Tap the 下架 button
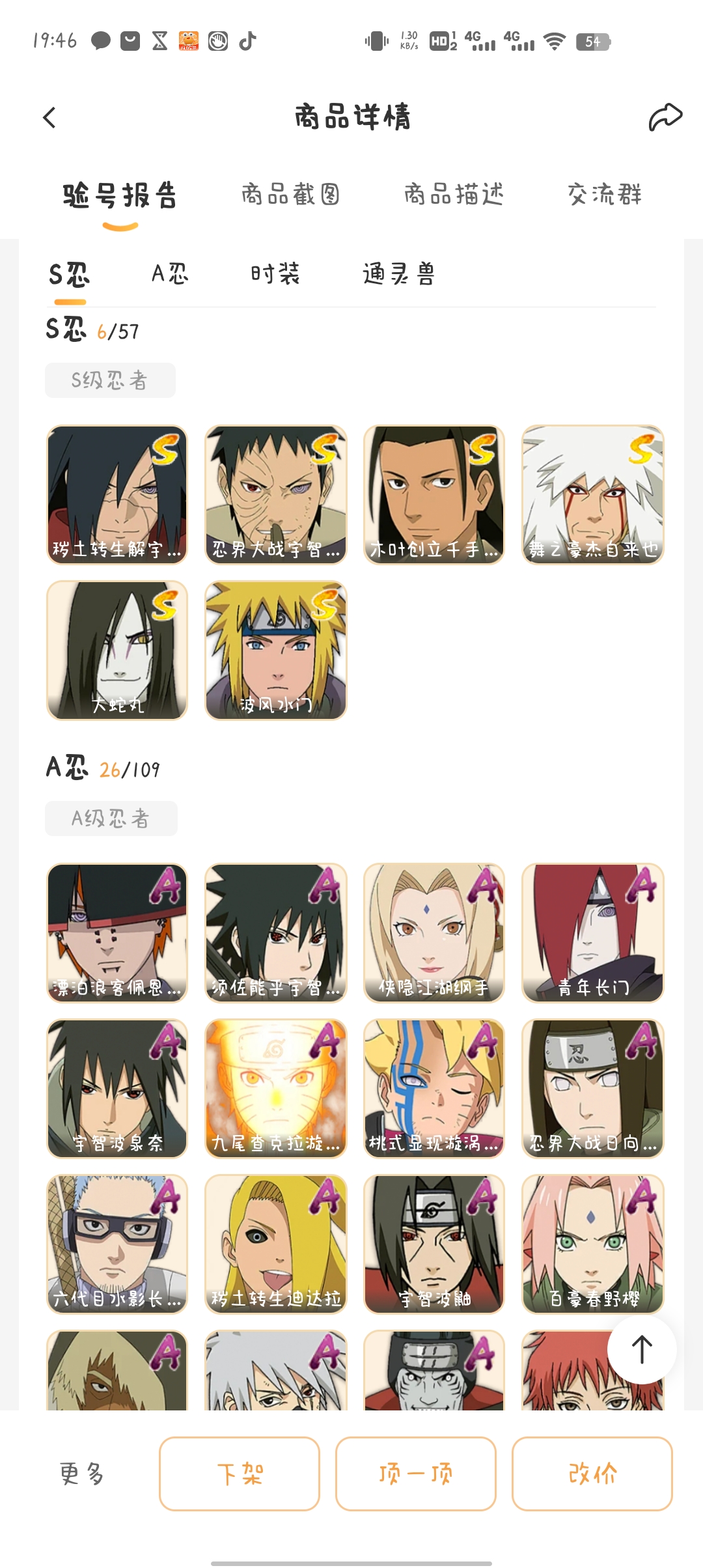Screen dimensions: 703x1568 240,1474
